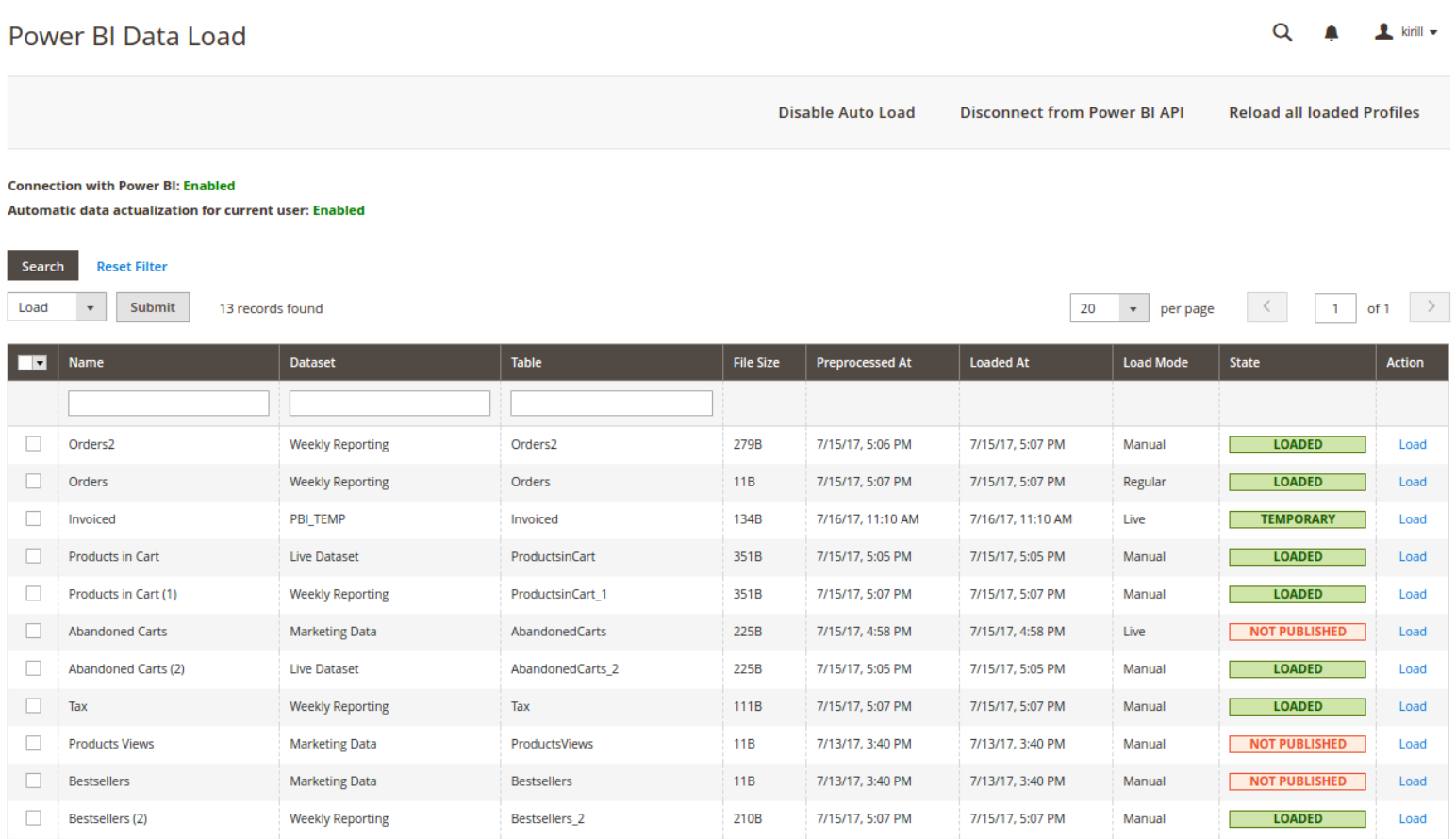Screen dimensions: 1456x839
Task: Open the 20 per page dropdown
Action: [x=1109, y=308]
